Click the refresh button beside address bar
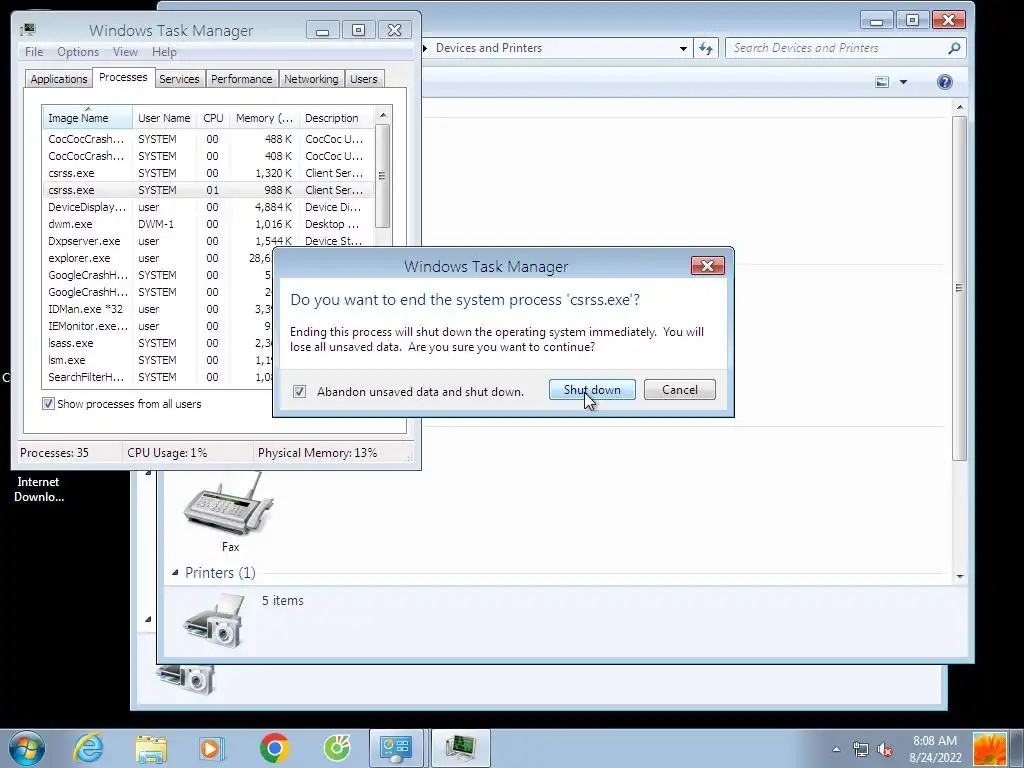 (706, 48)
